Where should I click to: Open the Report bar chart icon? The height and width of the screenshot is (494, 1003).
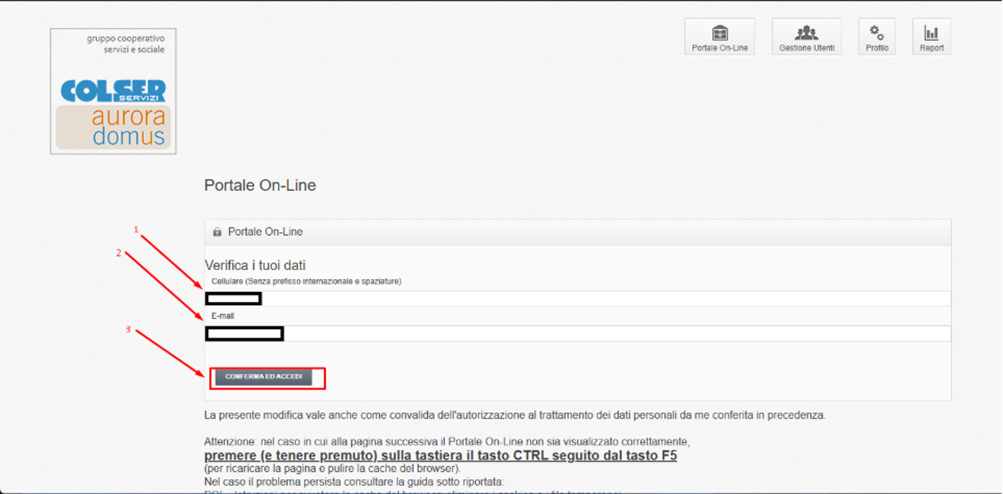pyautogui.click(x=931, y=32)
